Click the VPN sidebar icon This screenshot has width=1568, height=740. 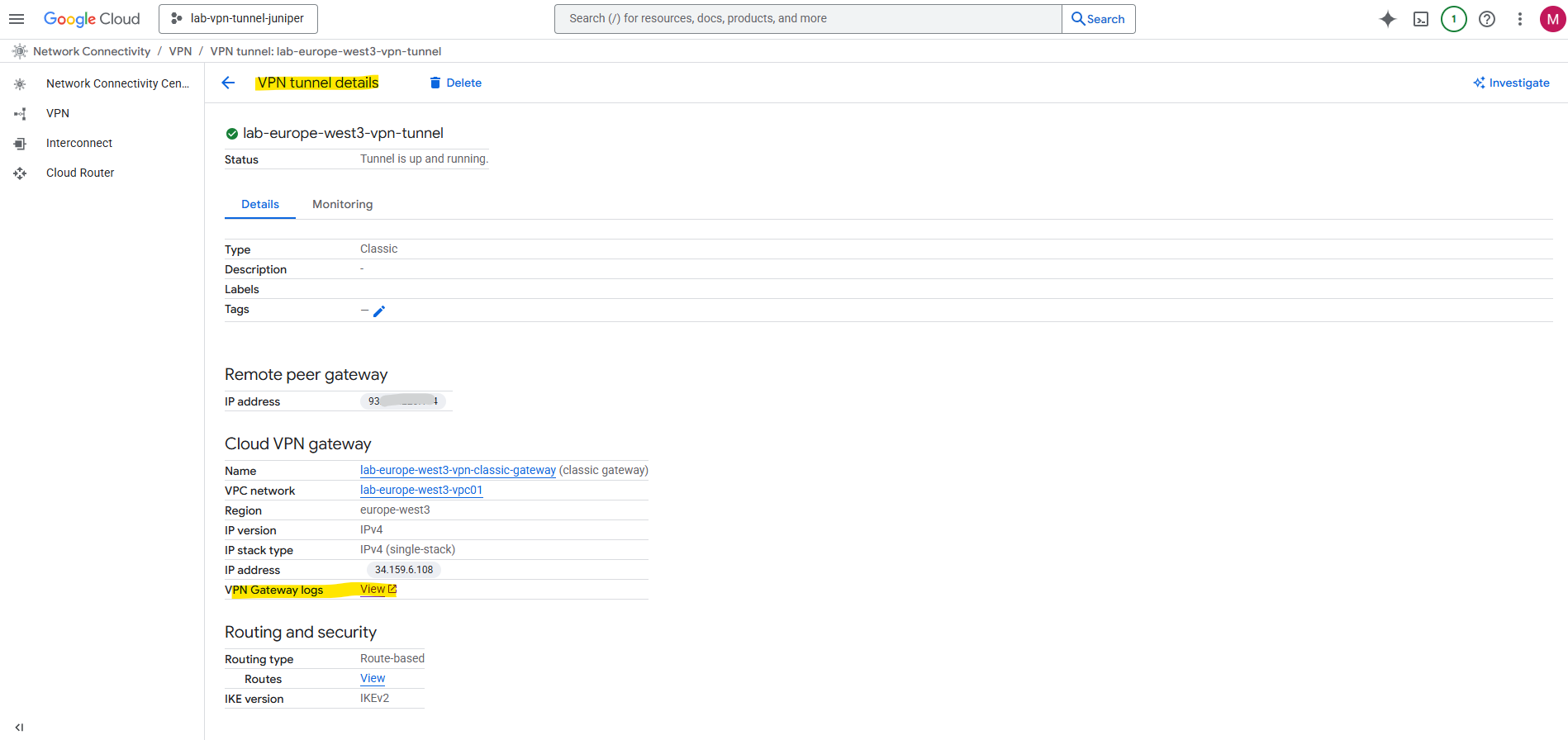pos(20,113)
